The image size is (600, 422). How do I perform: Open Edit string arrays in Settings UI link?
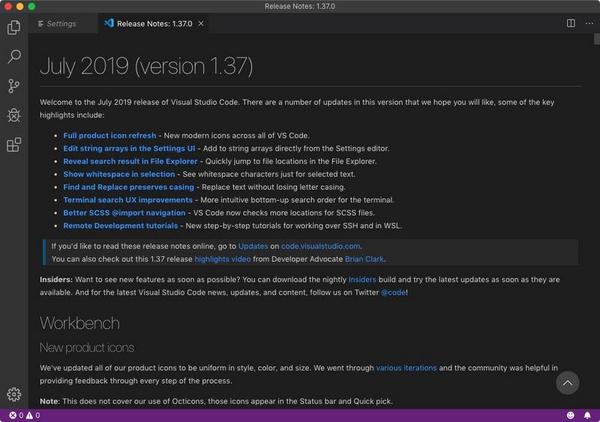pyautogui.click(x=129, y=148)
